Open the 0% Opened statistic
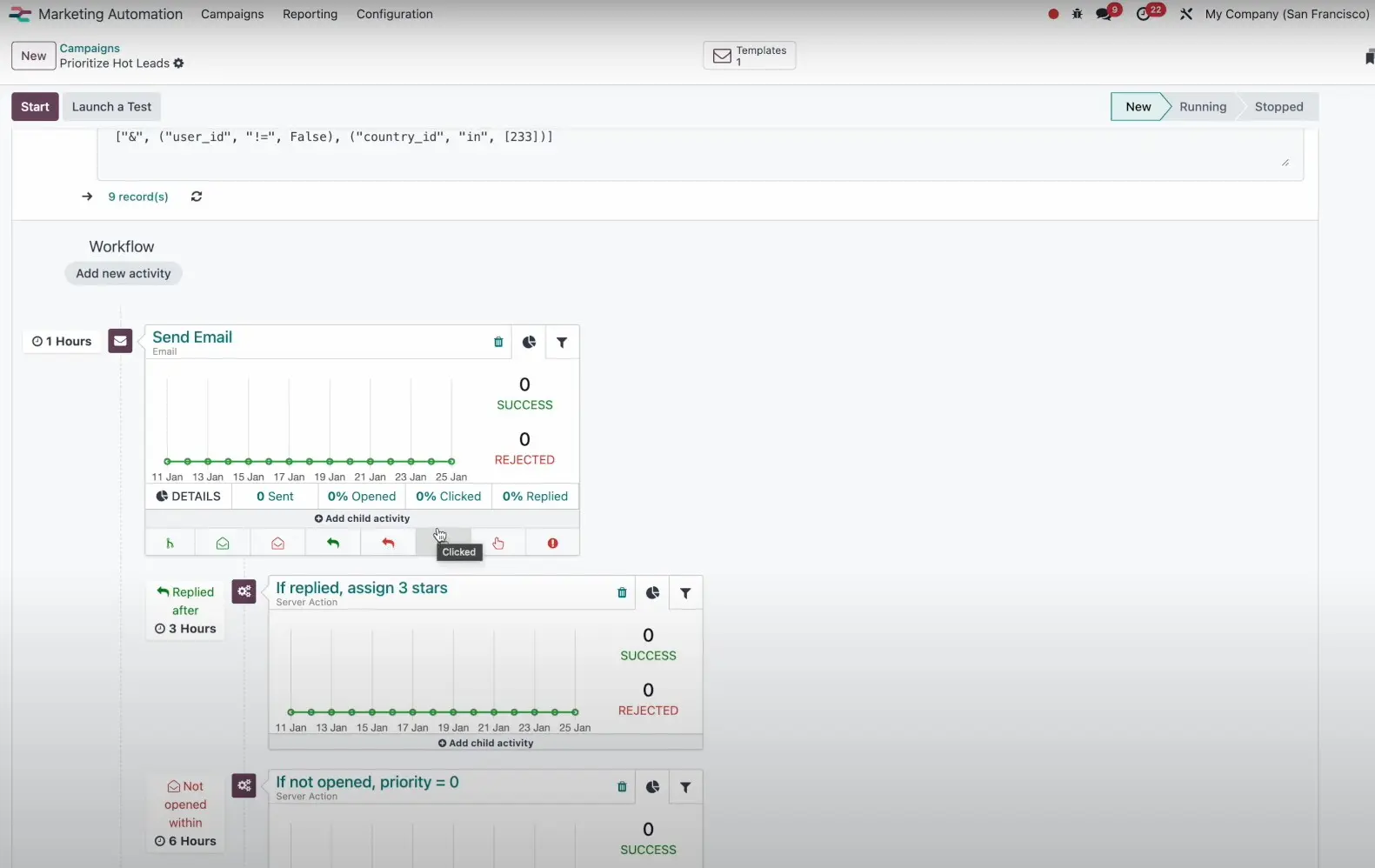 pos(362,496)
